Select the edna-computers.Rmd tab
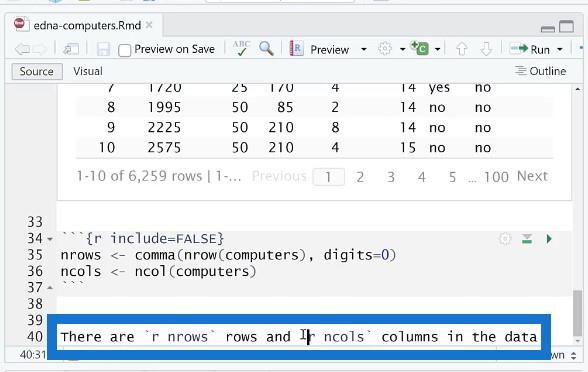 coord(87,26)
